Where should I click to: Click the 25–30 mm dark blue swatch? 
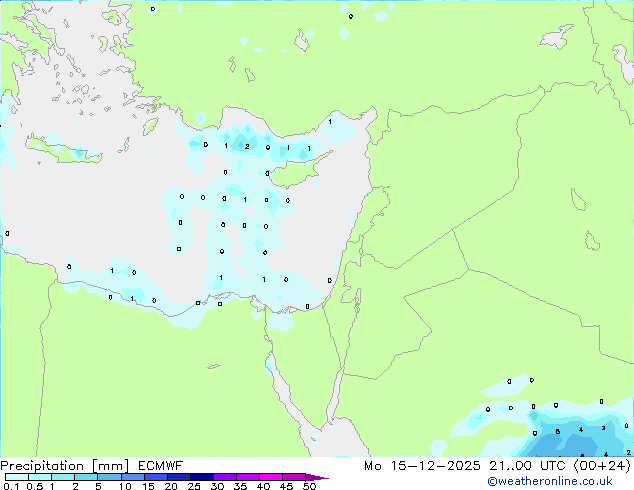coord(202,477)
